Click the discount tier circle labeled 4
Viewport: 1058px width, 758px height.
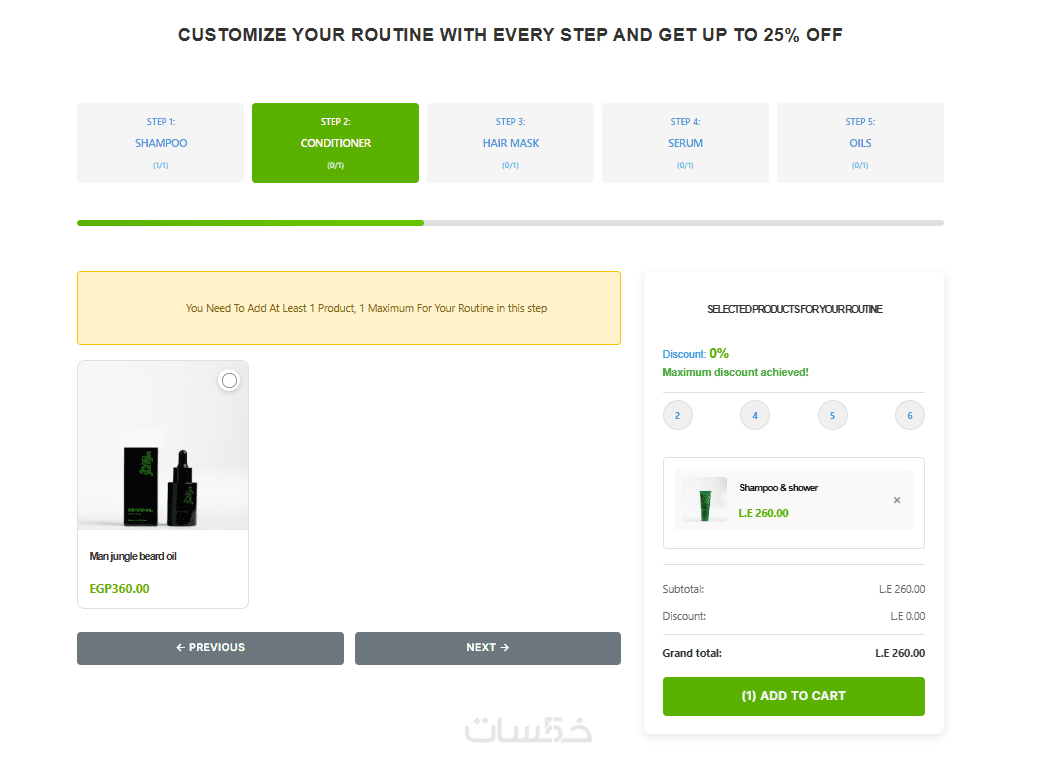click(x=755, y=415)
